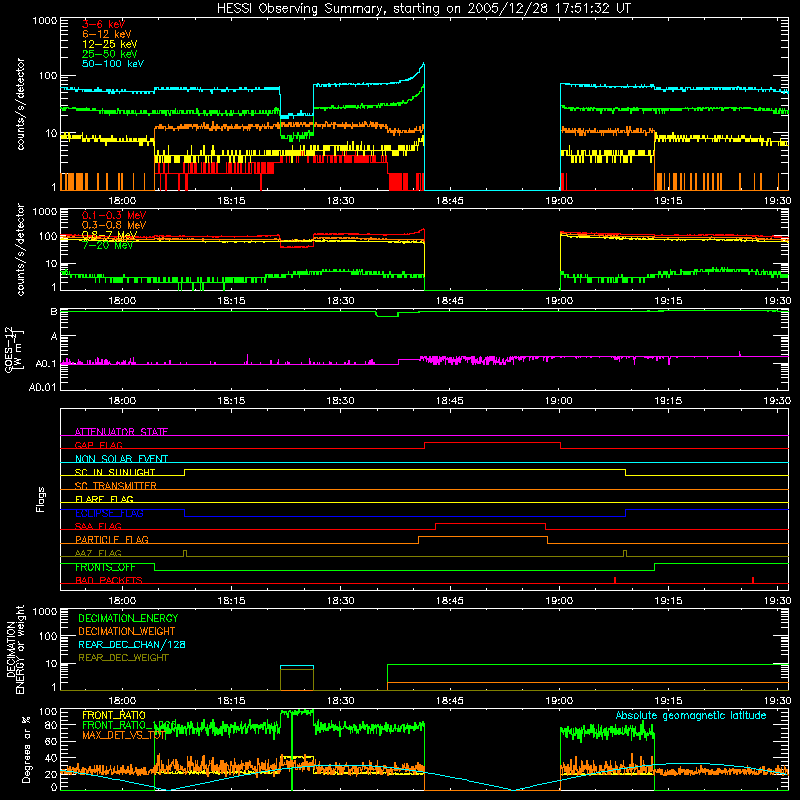This screenshot has width=800, height=800.
Task: Select the green 25-50 keV legend entry
Action: (110, 54)
